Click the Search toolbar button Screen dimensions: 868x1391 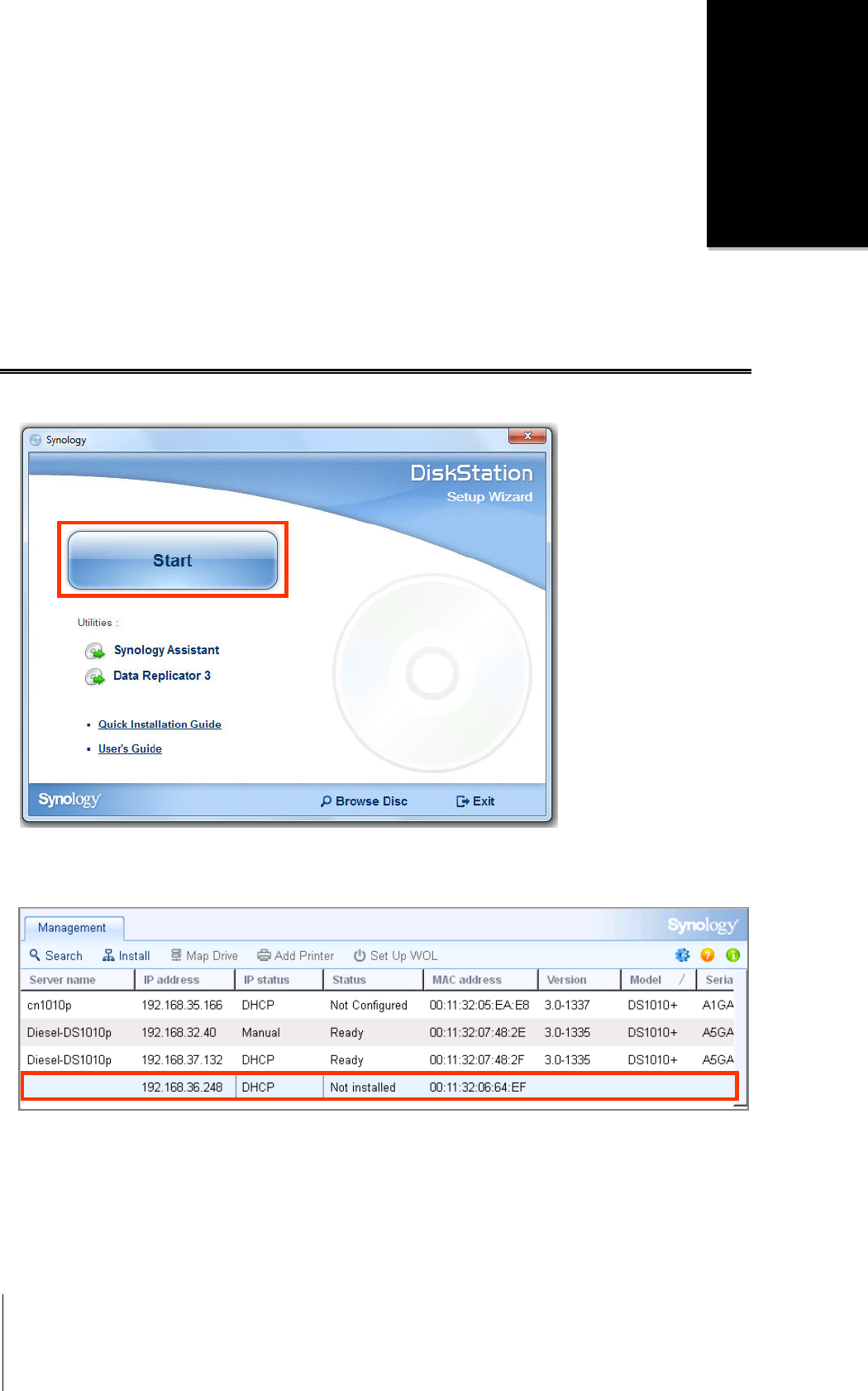(56, 955)
